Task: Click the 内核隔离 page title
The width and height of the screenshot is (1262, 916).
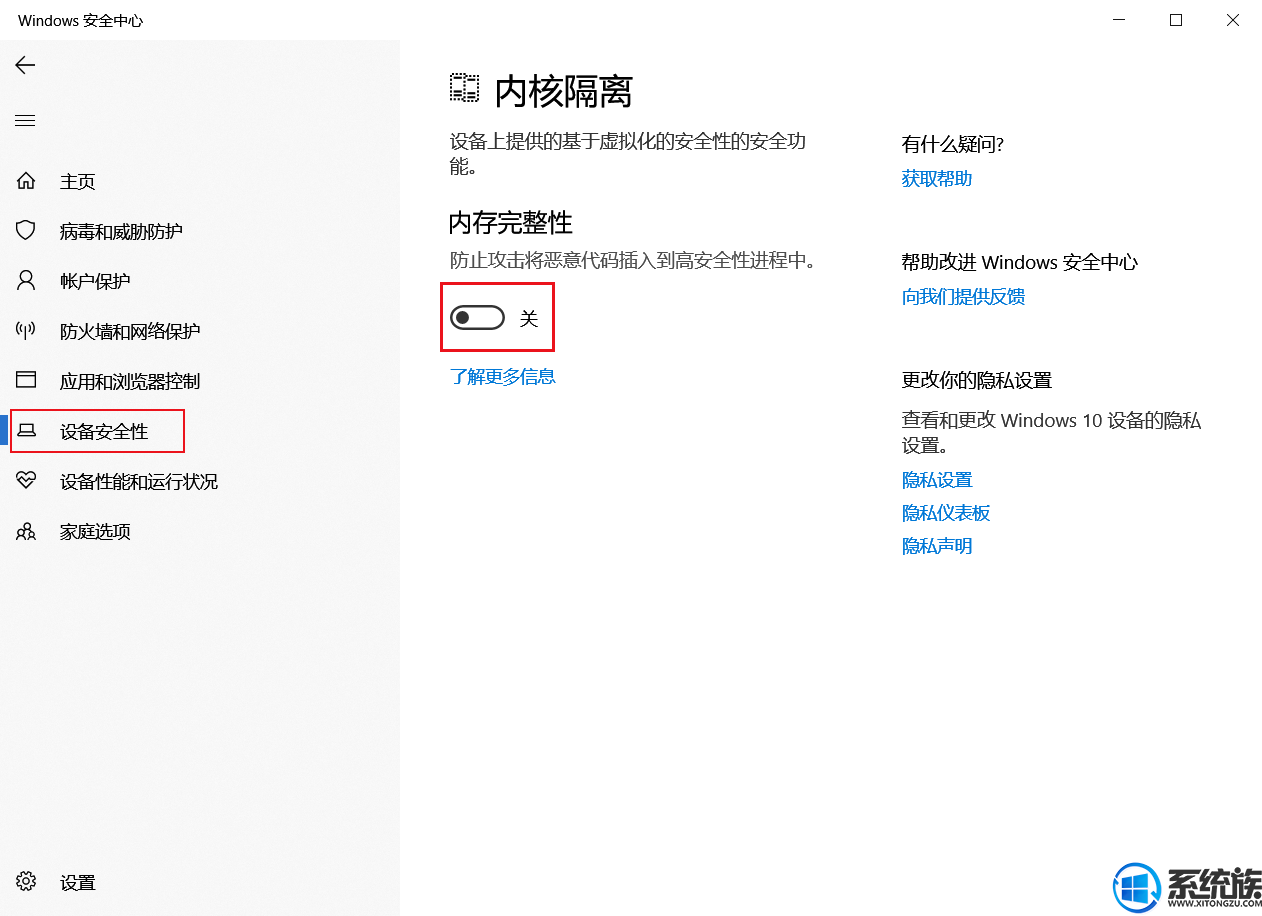Action: coord(564,91)
